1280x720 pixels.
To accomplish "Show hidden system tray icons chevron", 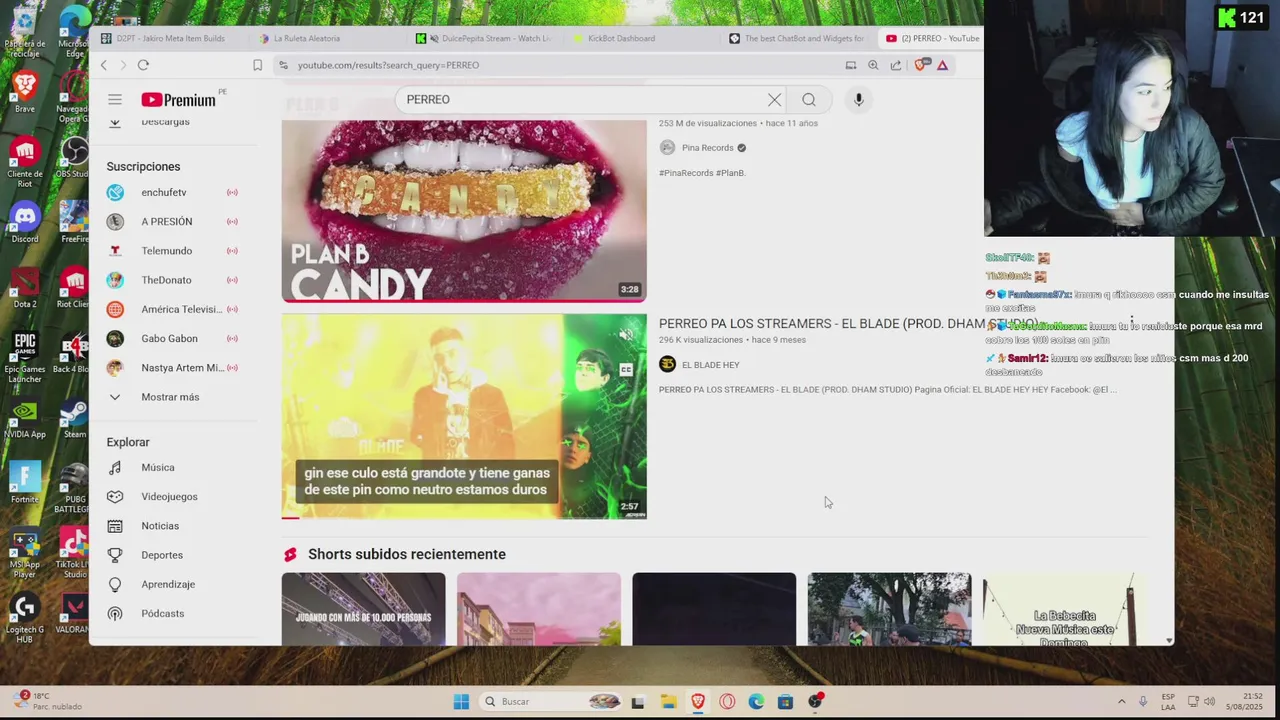I will (1121, 702).
